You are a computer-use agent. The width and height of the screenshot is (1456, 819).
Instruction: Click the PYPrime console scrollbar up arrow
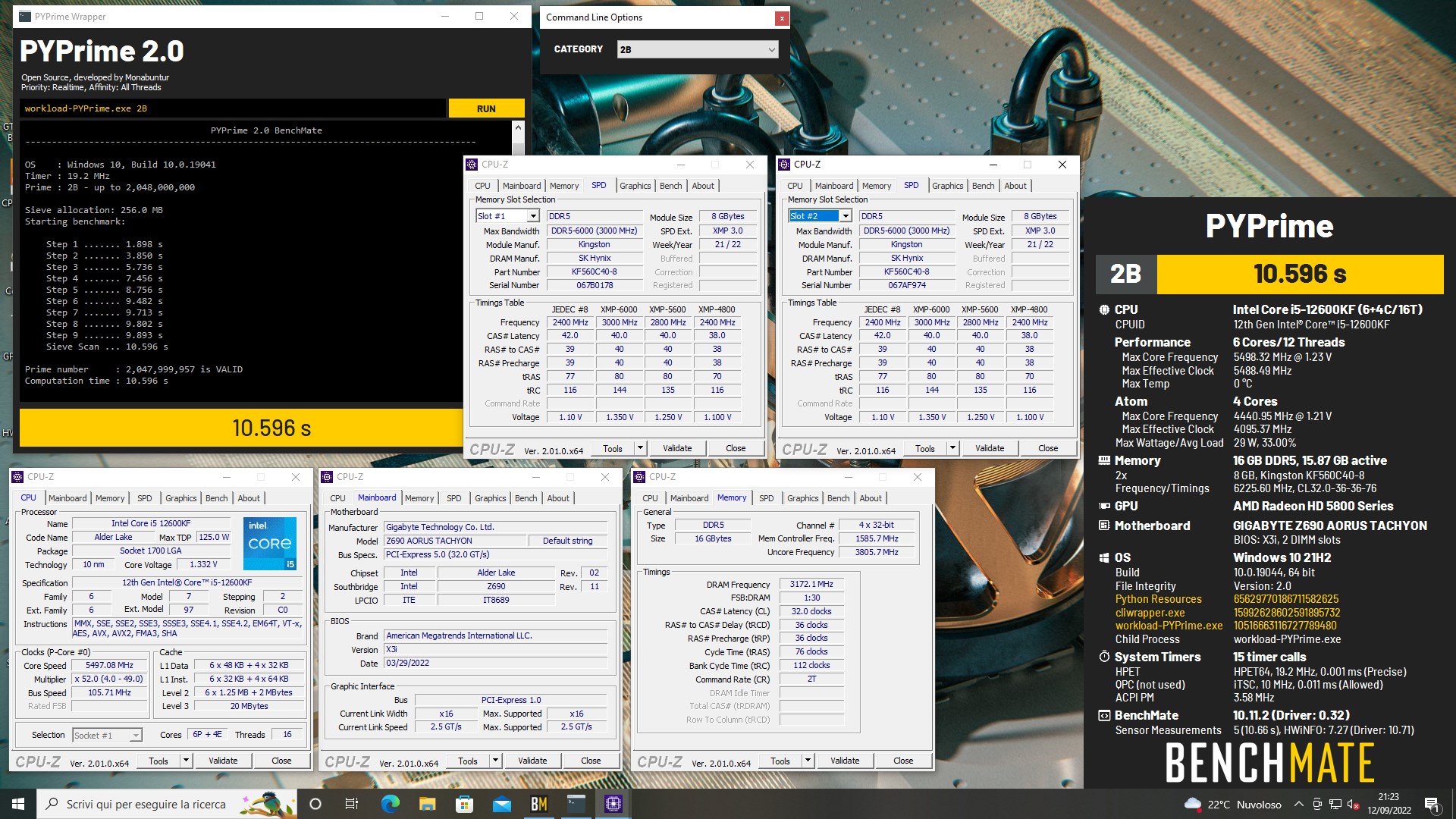(x=518, y=127)
